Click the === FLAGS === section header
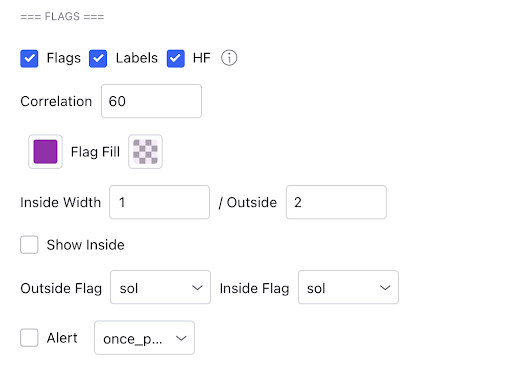Image resolution: width=512 pixels, height=371 pixels. 62,16
